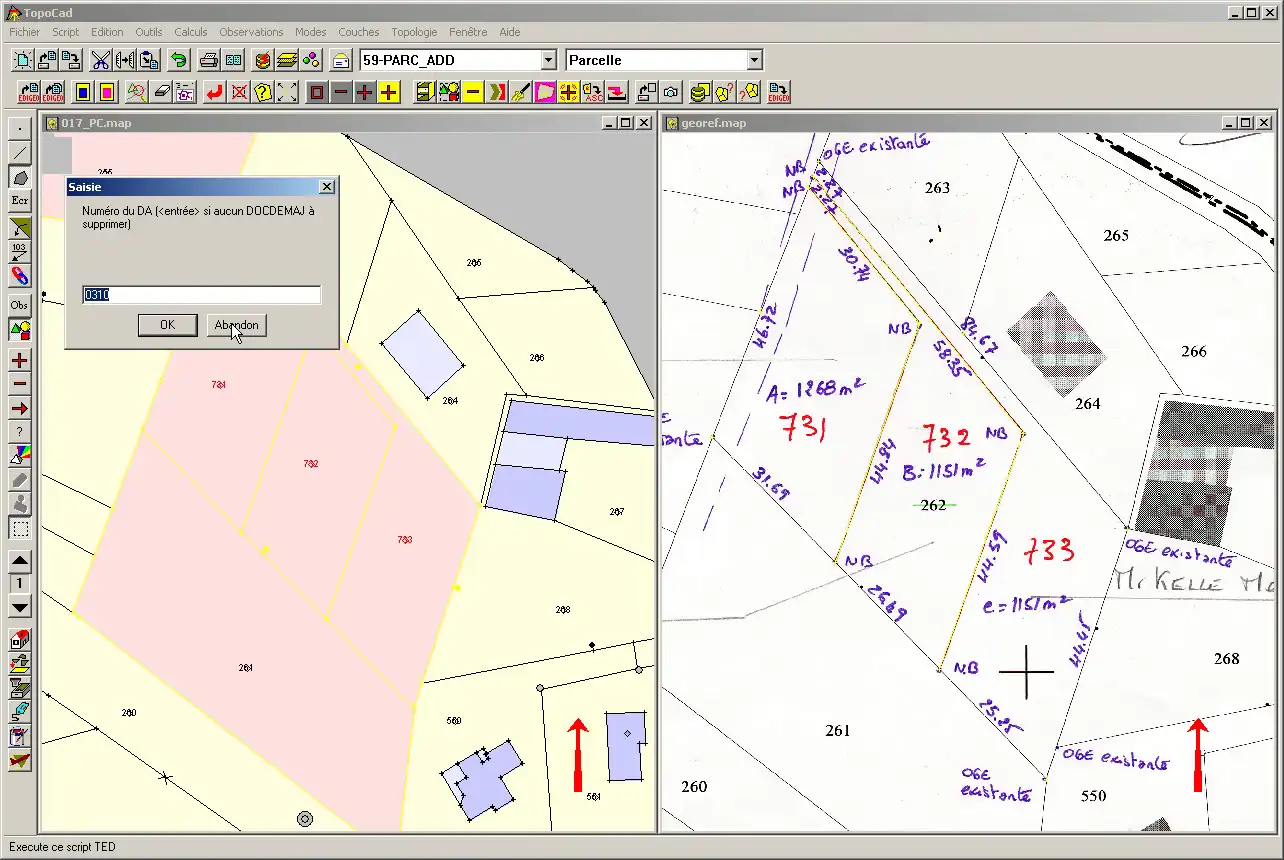Click Abandon in the Saisie dialog
1284x860 pixels.
coord(237,325)
